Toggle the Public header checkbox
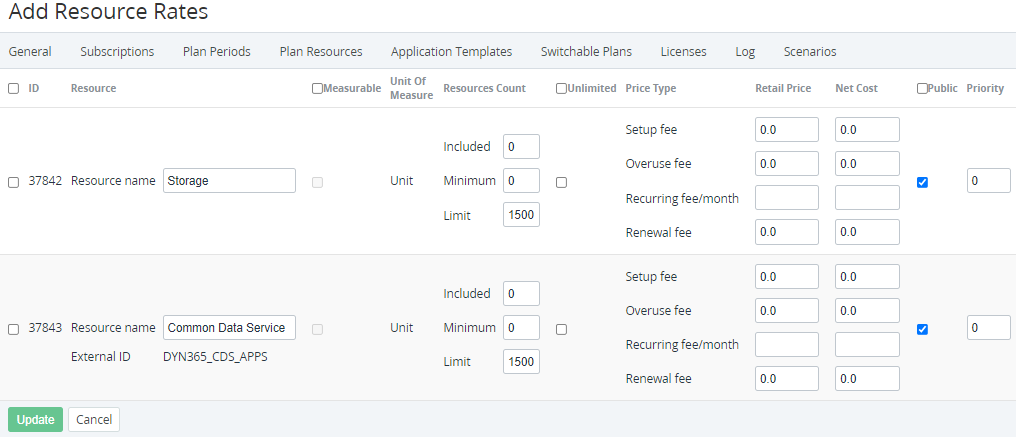 coord(922,88)
